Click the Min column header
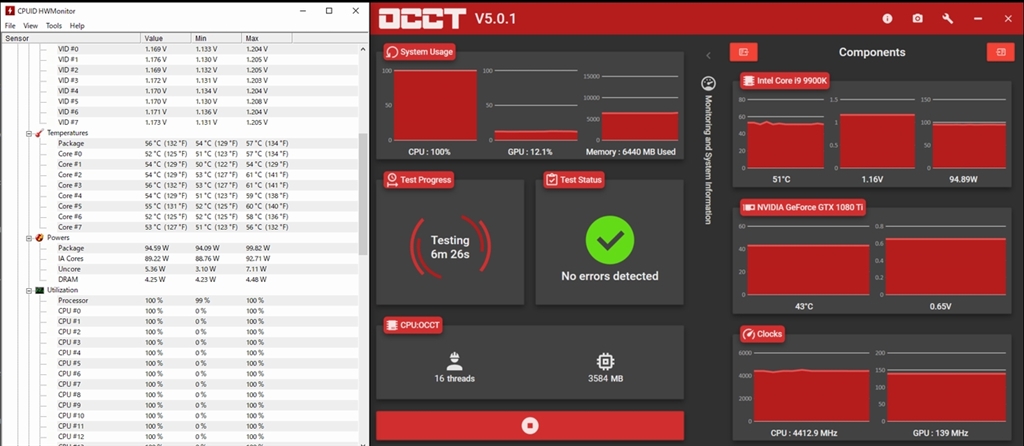 click(217, 39)
